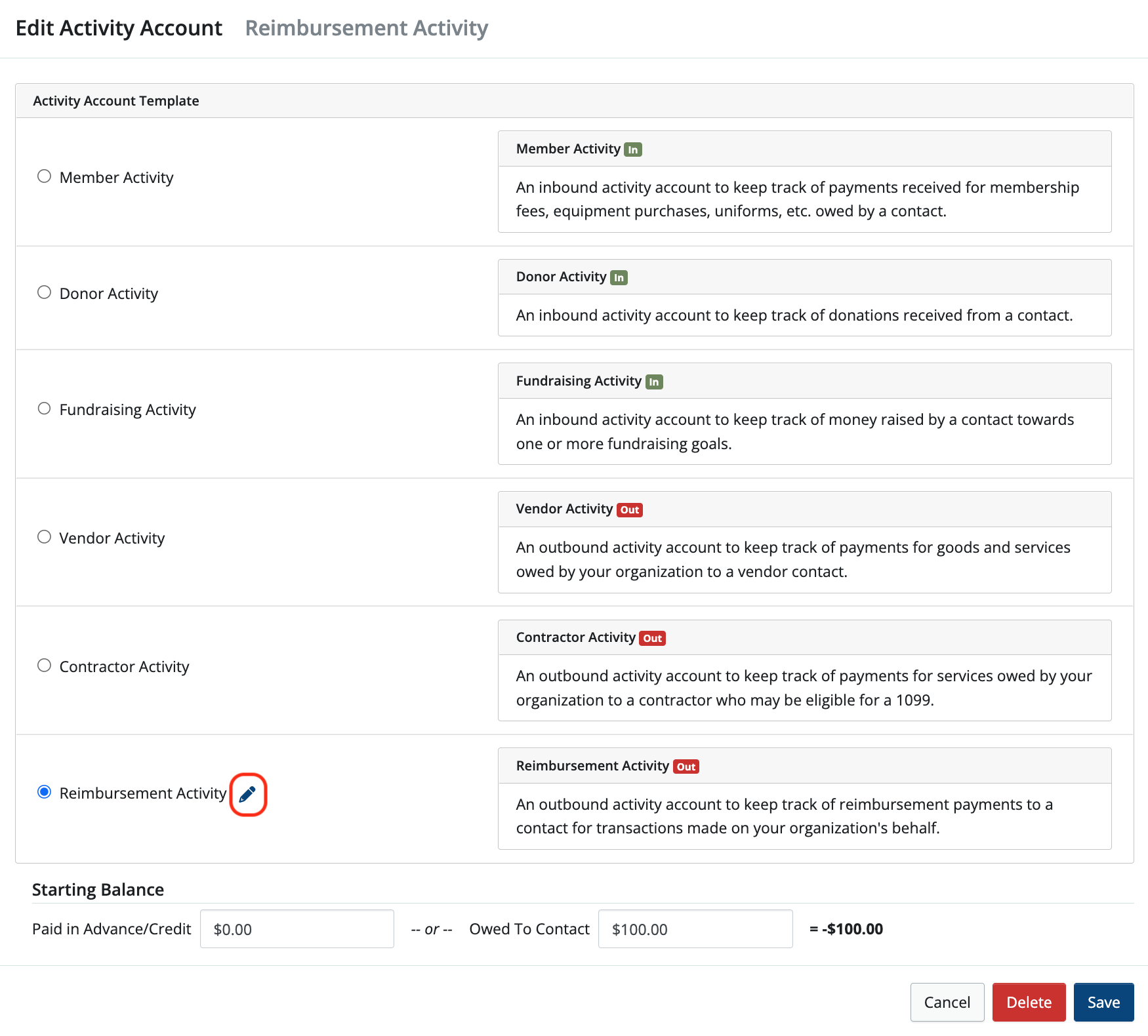Select the Member Activity radio button

coord(44,176)
